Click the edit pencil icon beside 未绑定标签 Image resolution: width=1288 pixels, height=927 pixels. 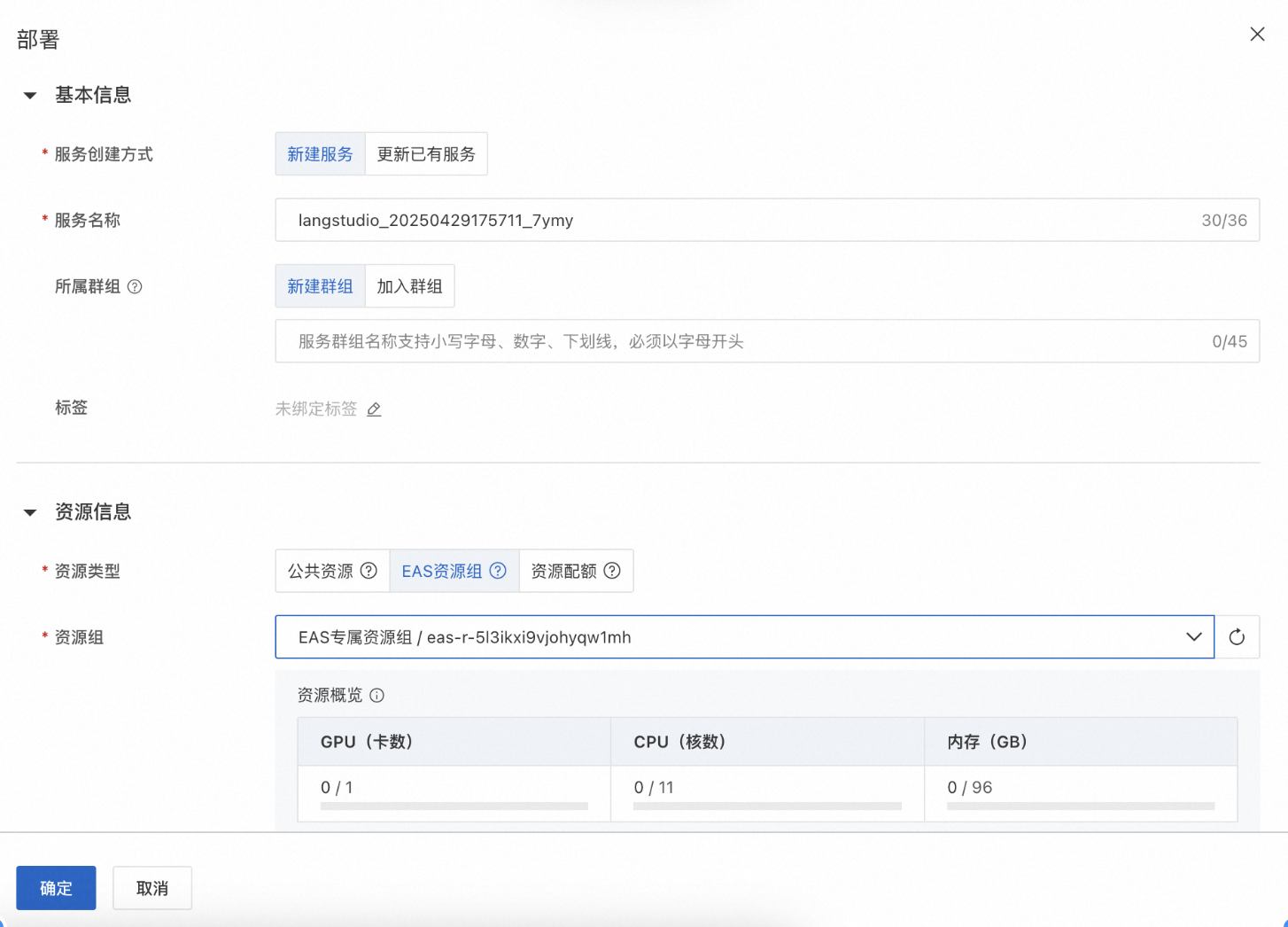[x=374, y=409]
